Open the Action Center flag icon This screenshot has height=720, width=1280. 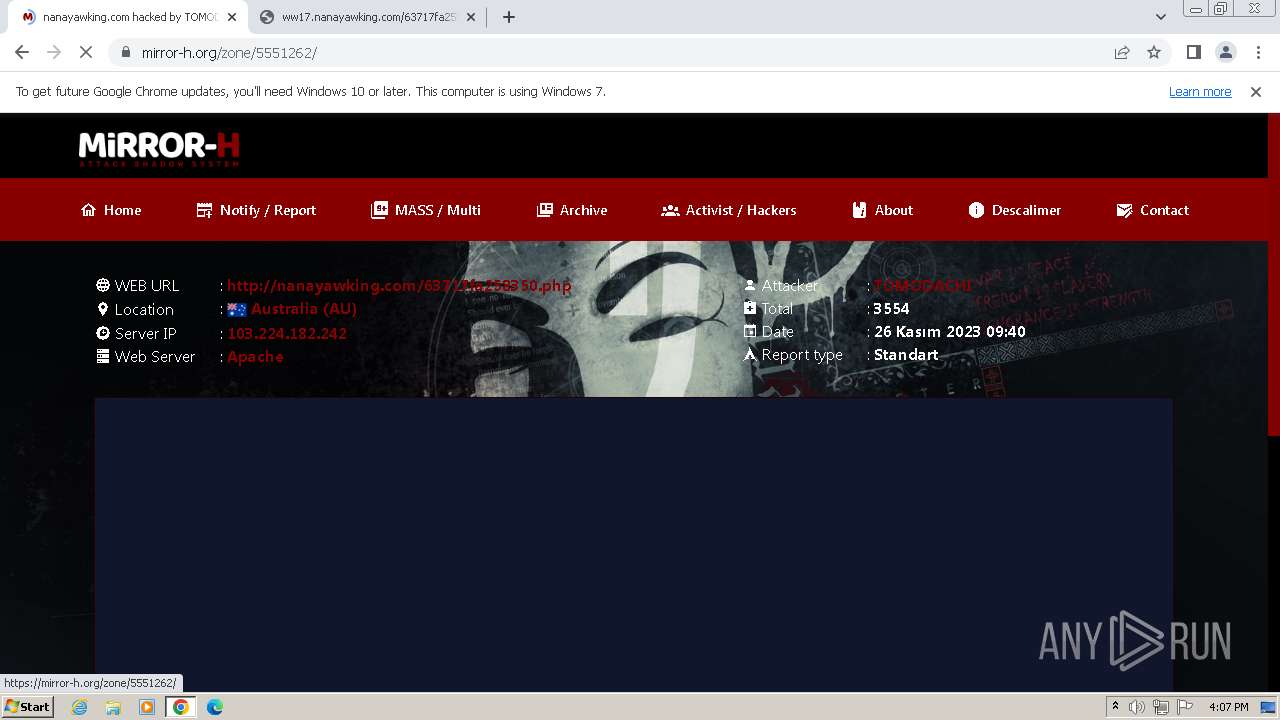pos(1185,707)
